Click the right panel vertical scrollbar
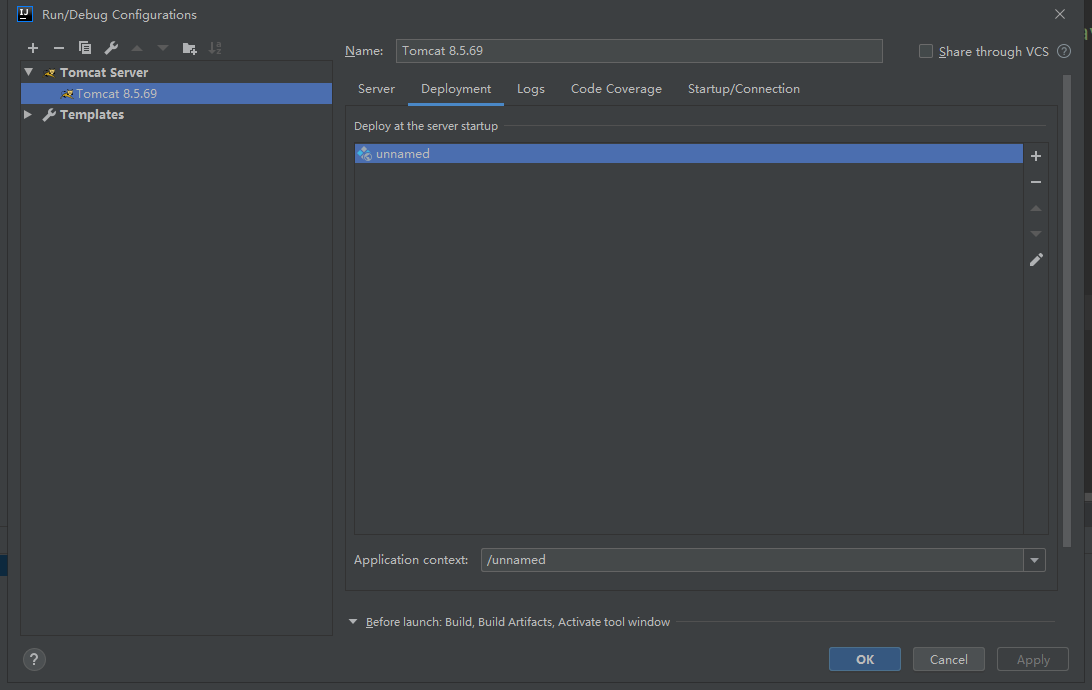 click(1066, 310)
